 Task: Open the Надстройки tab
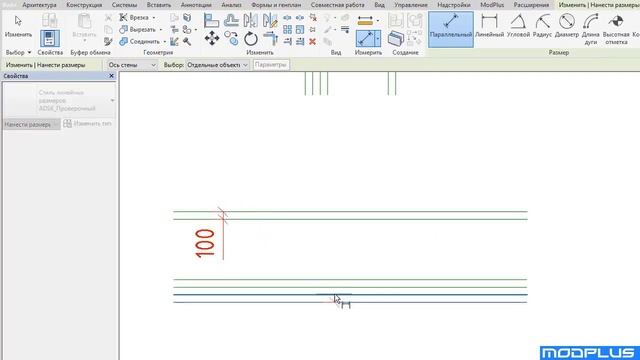pyautogui.click(x=454, y=5)
